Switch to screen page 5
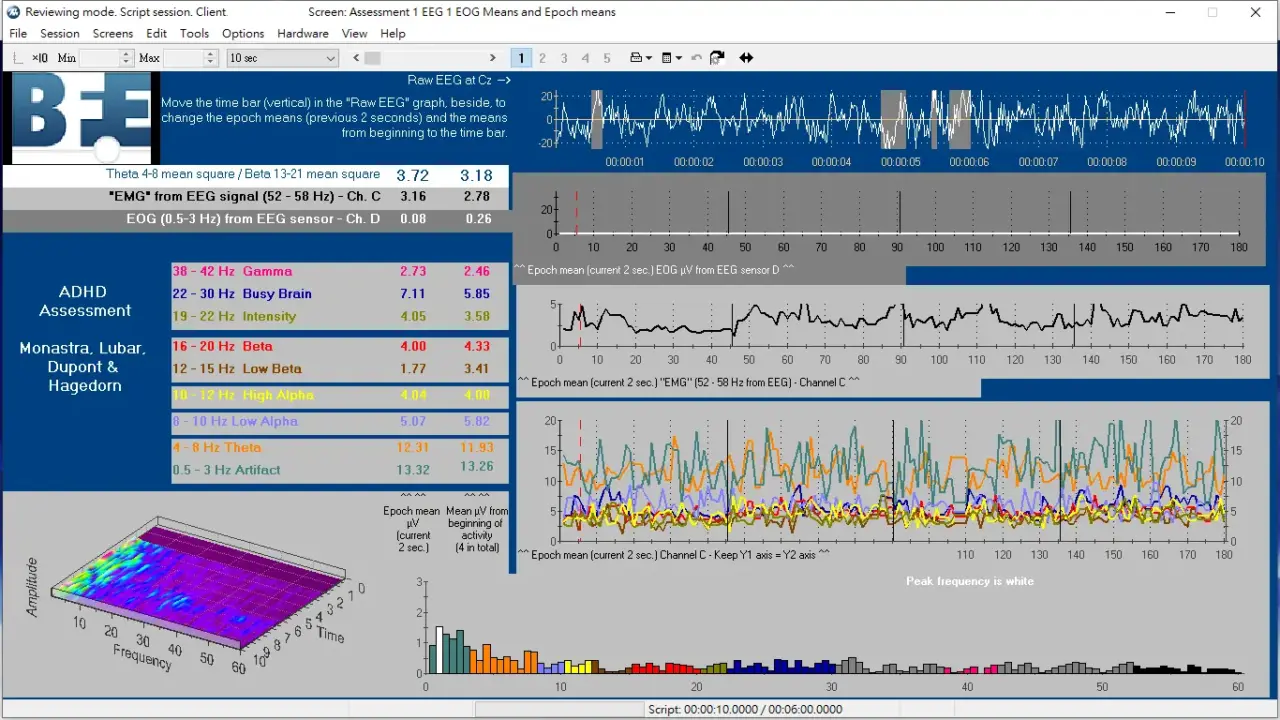The height and width of the screenshot is (720, 1280). click(x=607, y=58)
